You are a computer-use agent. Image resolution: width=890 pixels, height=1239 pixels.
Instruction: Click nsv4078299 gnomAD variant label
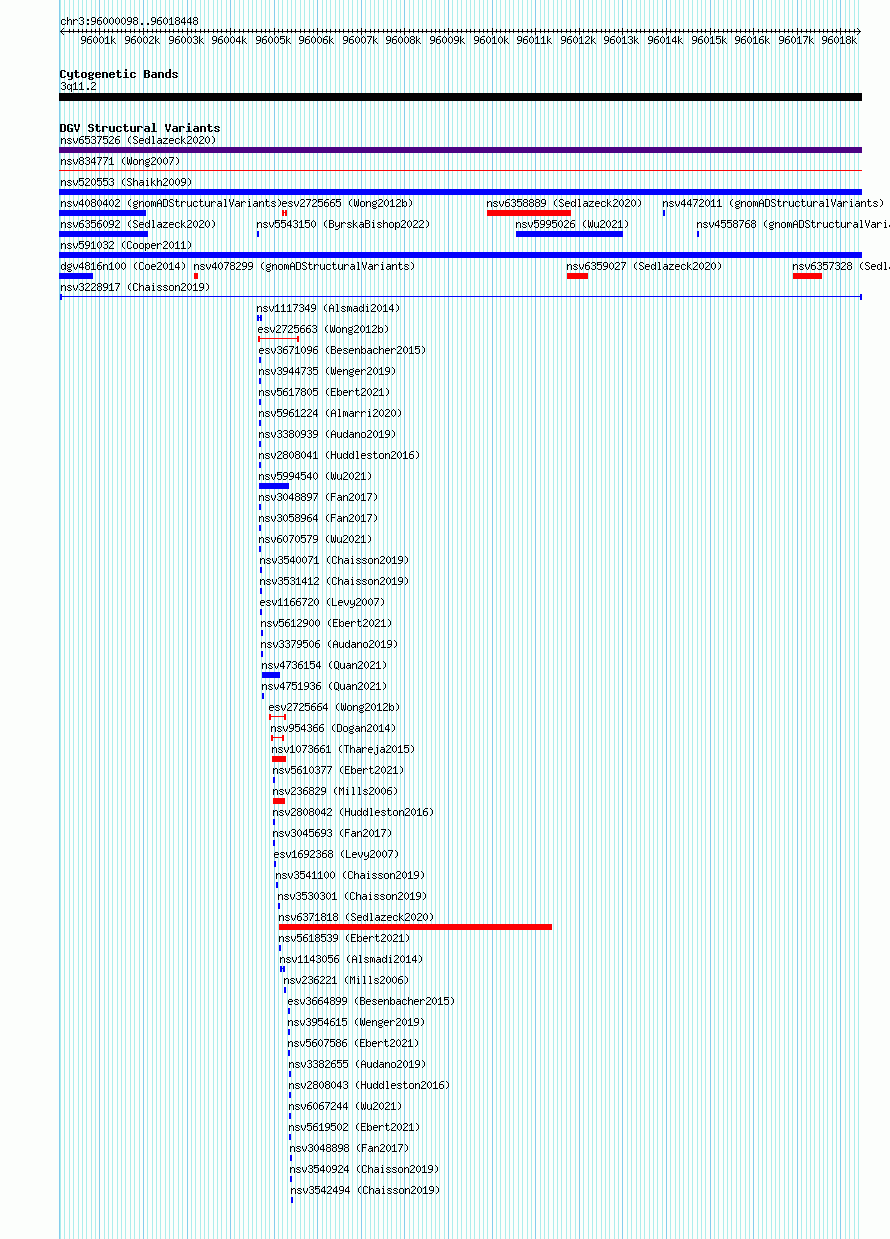(304, 266)
